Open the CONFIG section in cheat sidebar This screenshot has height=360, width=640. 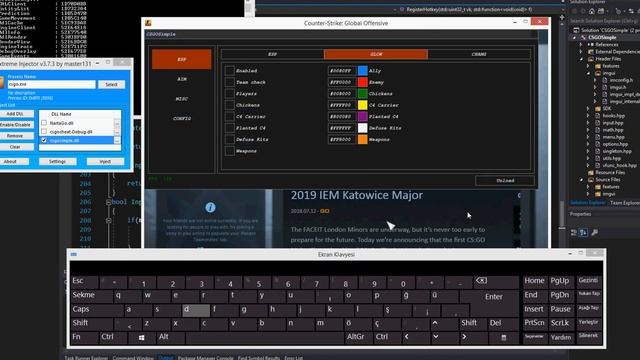pyautogui.click(x=182, y=118)
